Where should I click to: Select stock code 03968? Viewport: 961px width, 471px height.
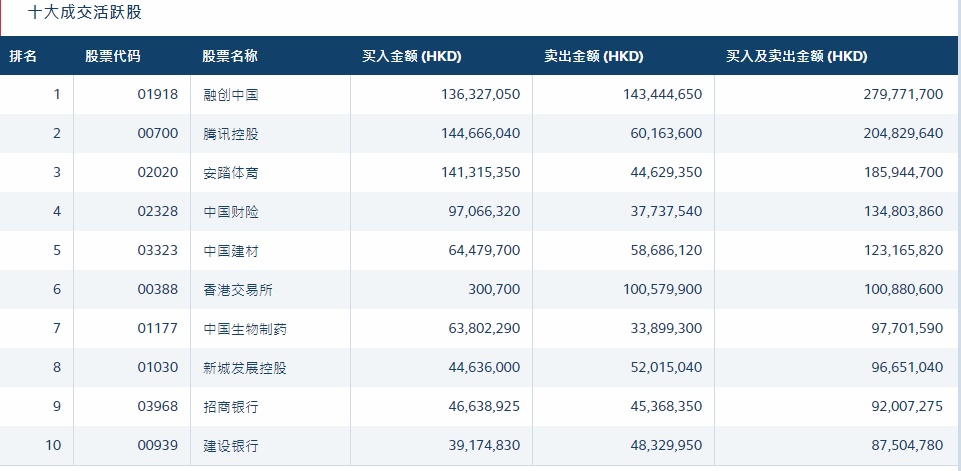pos(158,407)
